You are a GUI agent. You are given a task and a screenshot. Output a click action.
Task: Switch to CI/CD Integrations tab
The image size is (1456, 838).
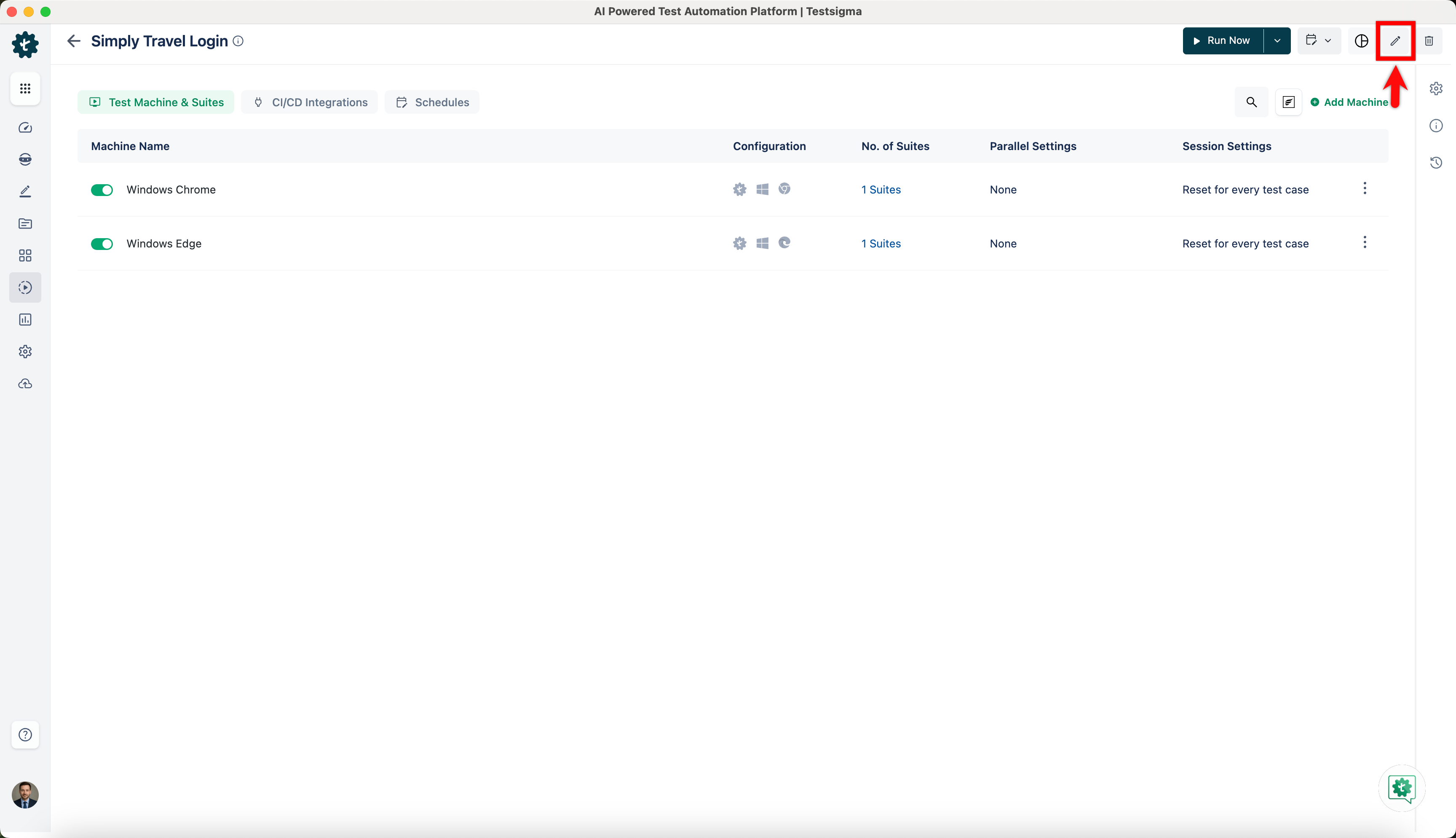[310, 102]
